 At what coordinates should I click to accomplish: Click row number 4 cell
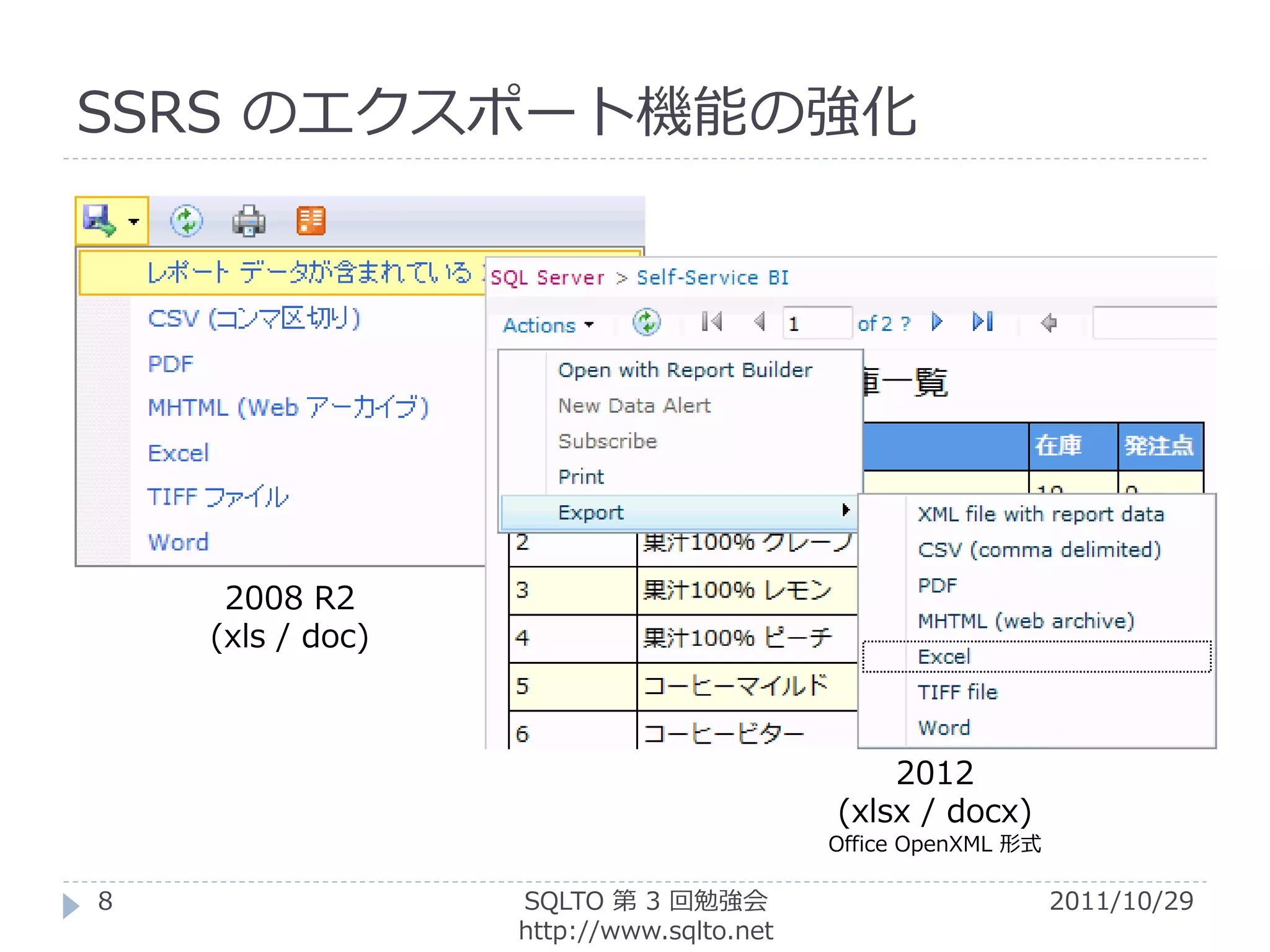pyautogui.click(x=573, y=638)
